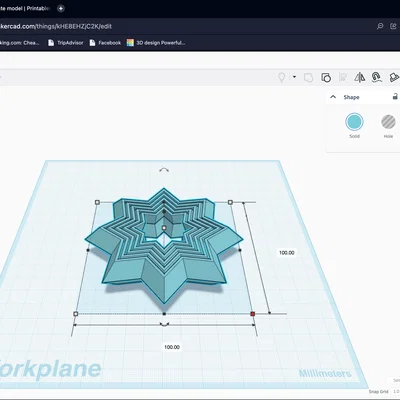Viewport: 400px width, 400px height.
Task: Click the red corner resize handle
Action: tap(253, 314)
